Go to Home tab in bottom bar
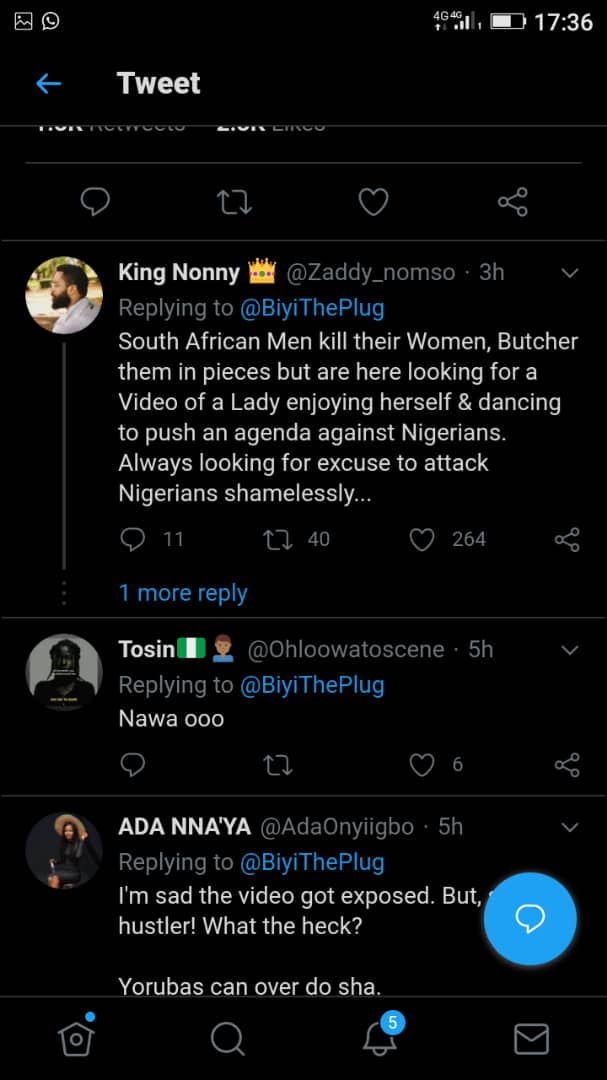Image resolution: width=607 pixels, height=1080 pixels. click(x=76, y=1040)
